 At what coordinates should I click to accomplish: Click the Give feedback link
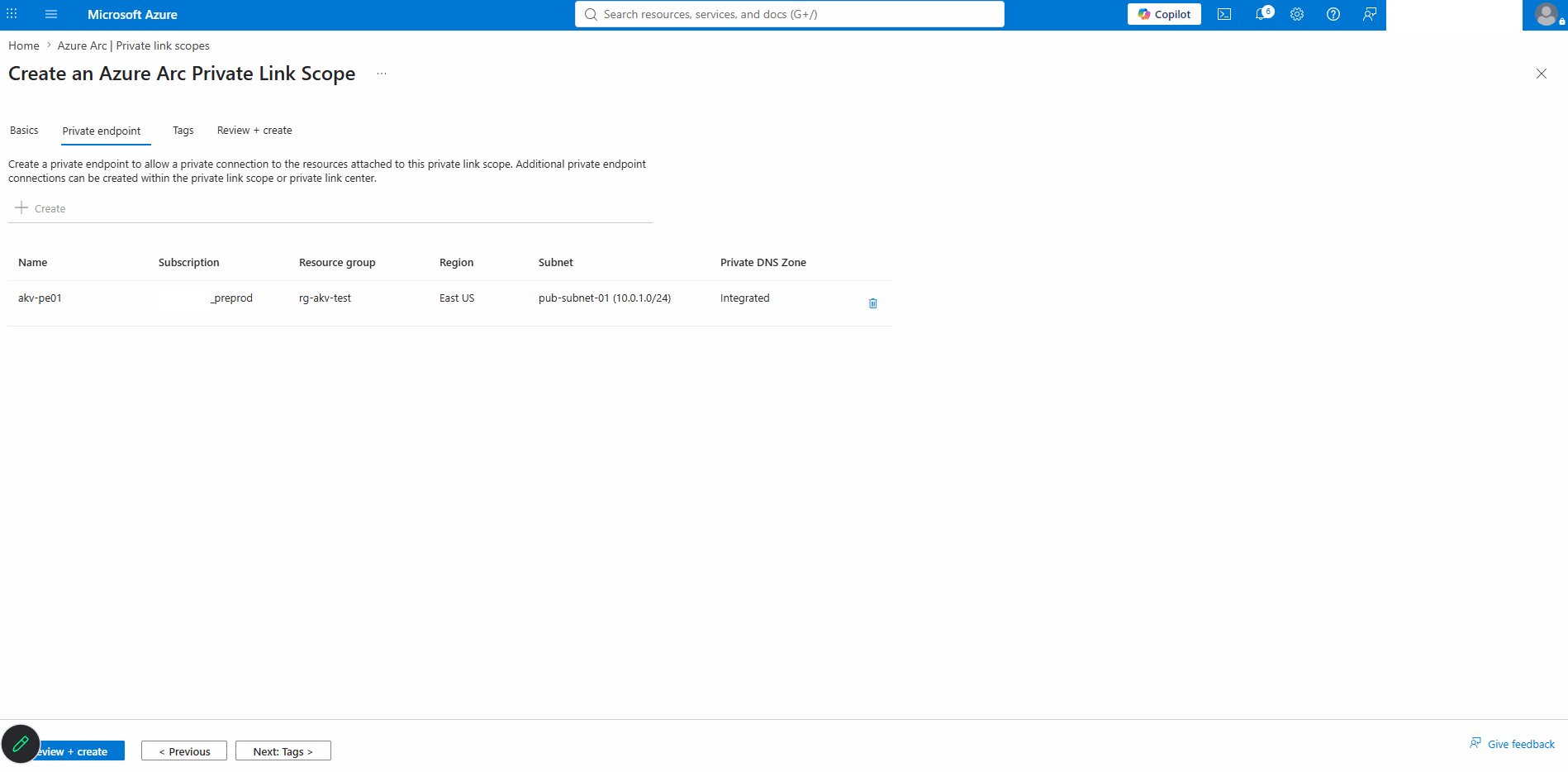coord(1512,744)
